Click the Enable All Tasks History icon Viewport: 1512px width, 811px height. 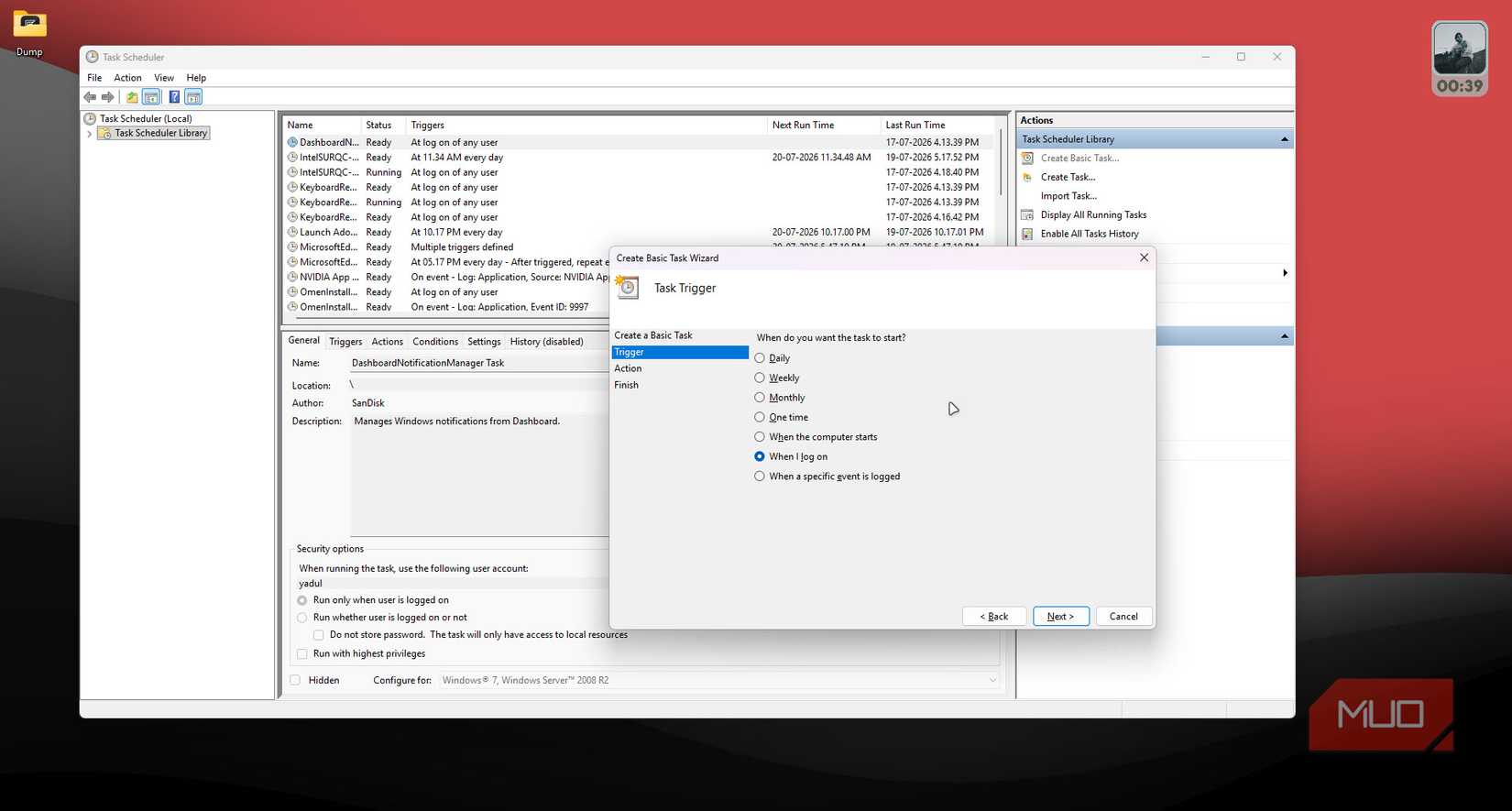tap(1027, 234)
